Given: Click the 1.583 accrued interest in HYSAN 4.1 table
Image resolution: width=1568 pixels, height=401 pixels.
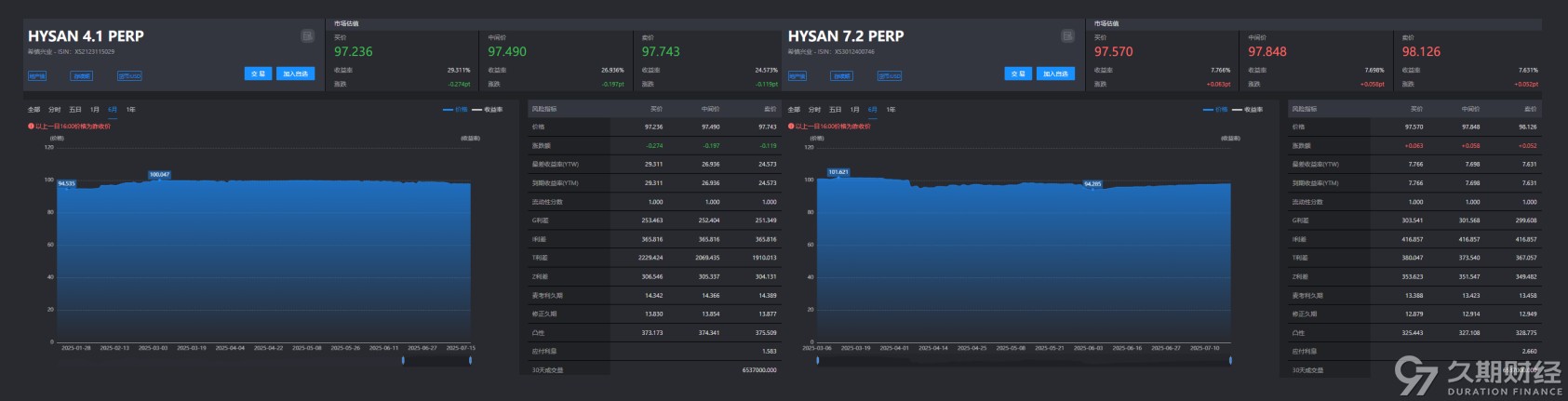Looking at the screenshot, I should (769, 351).
